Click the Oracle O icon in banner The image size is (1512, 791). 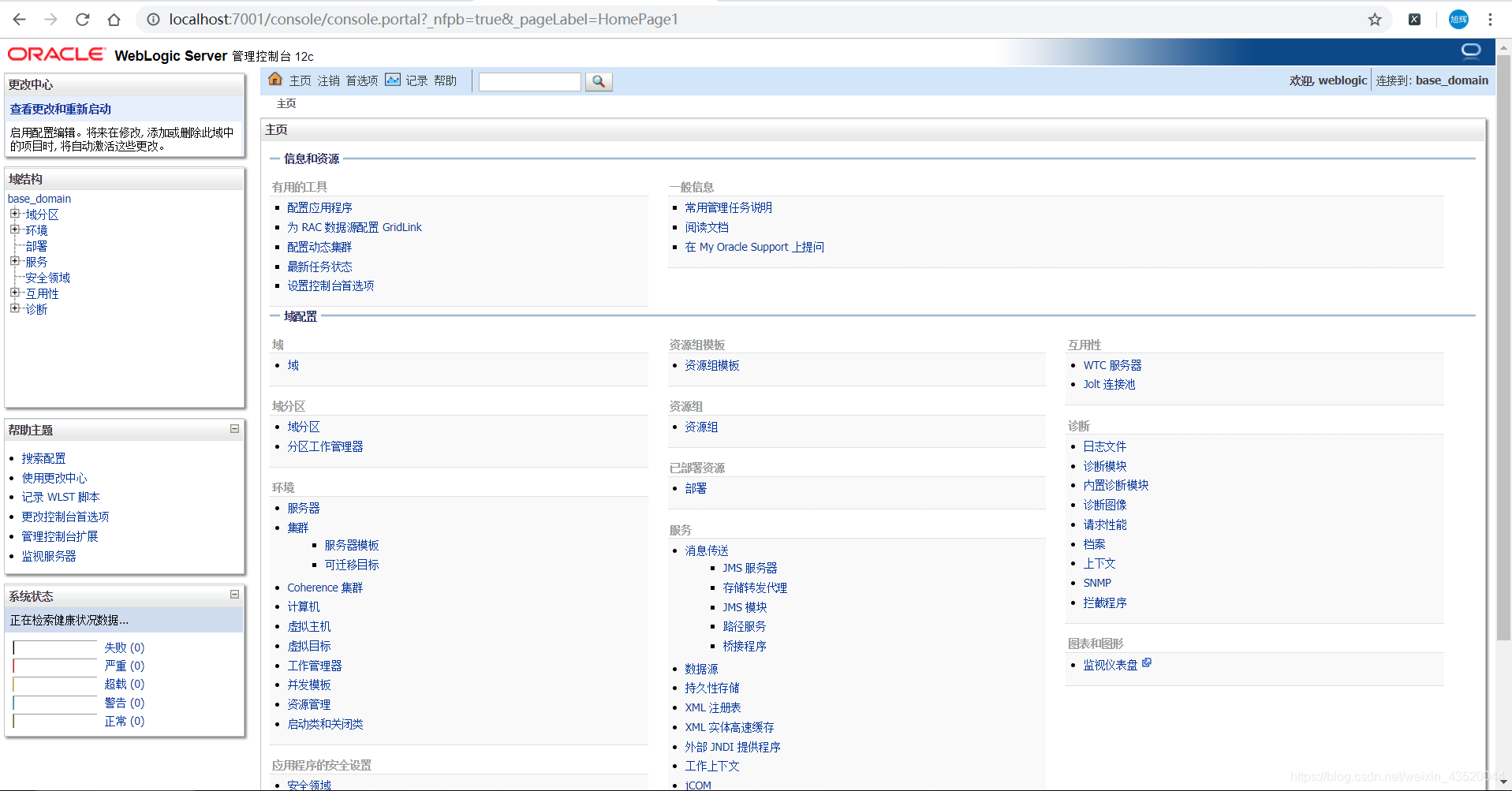pos(1471,51)
